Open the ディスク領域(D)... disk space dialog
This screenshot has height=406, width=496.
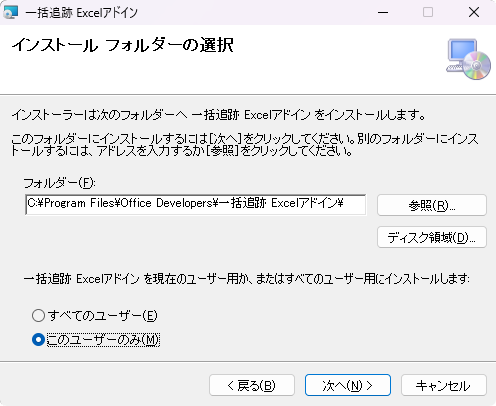(x=432, y=237)
